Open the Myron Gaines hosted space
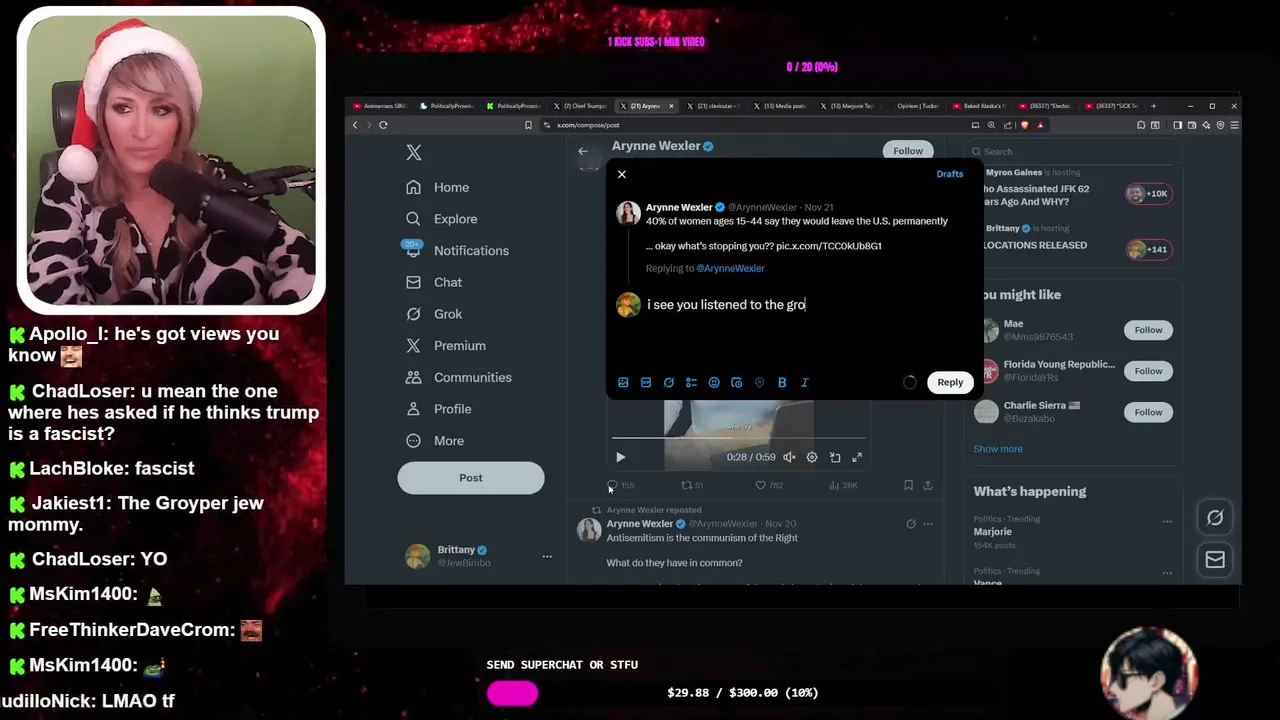Image resolution: width=1280 pixels, height=720 pixels. pos(1076,187)
